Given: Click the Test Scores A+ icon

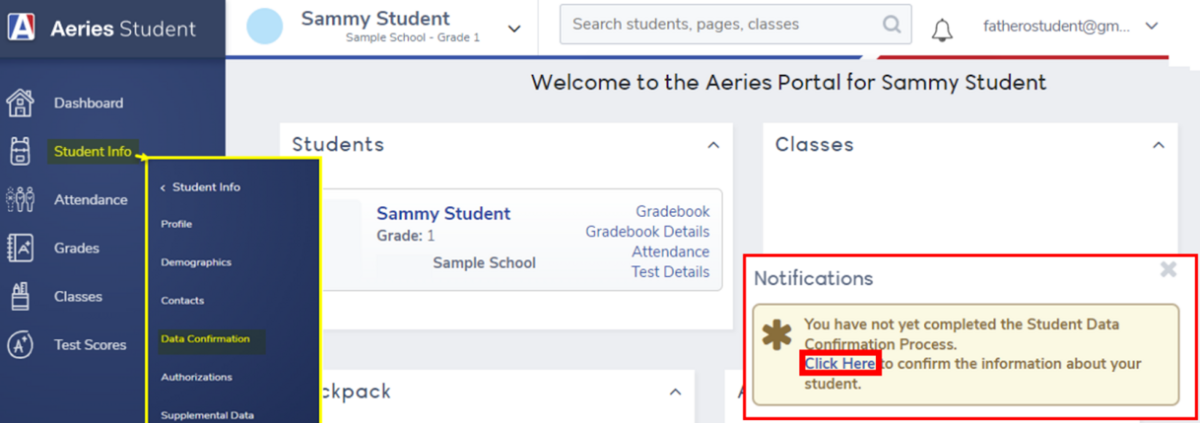Looking at the screenshot, I should click(x=20, y=345).
